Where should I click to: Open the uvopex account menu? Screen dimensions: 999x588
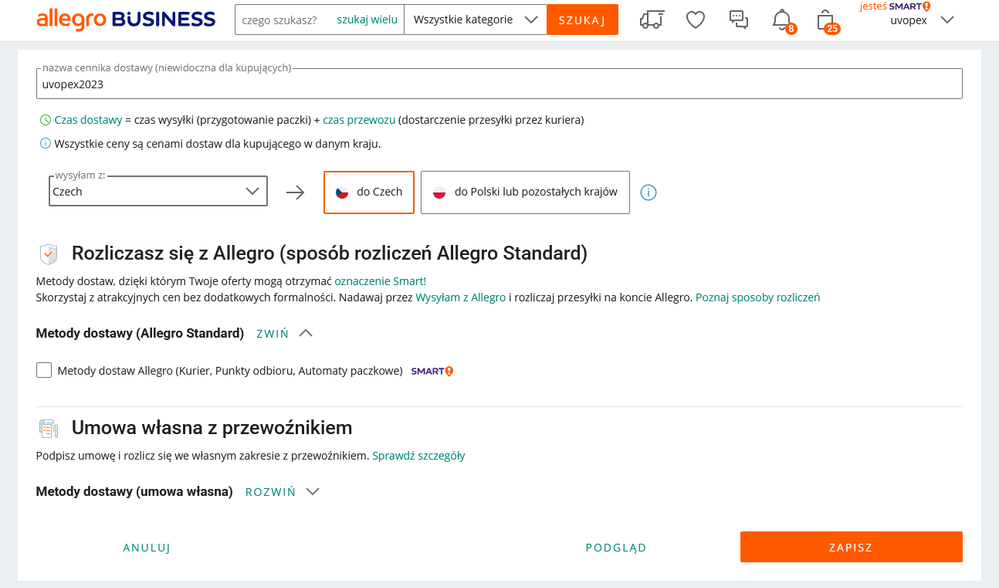tap(920, 20)
